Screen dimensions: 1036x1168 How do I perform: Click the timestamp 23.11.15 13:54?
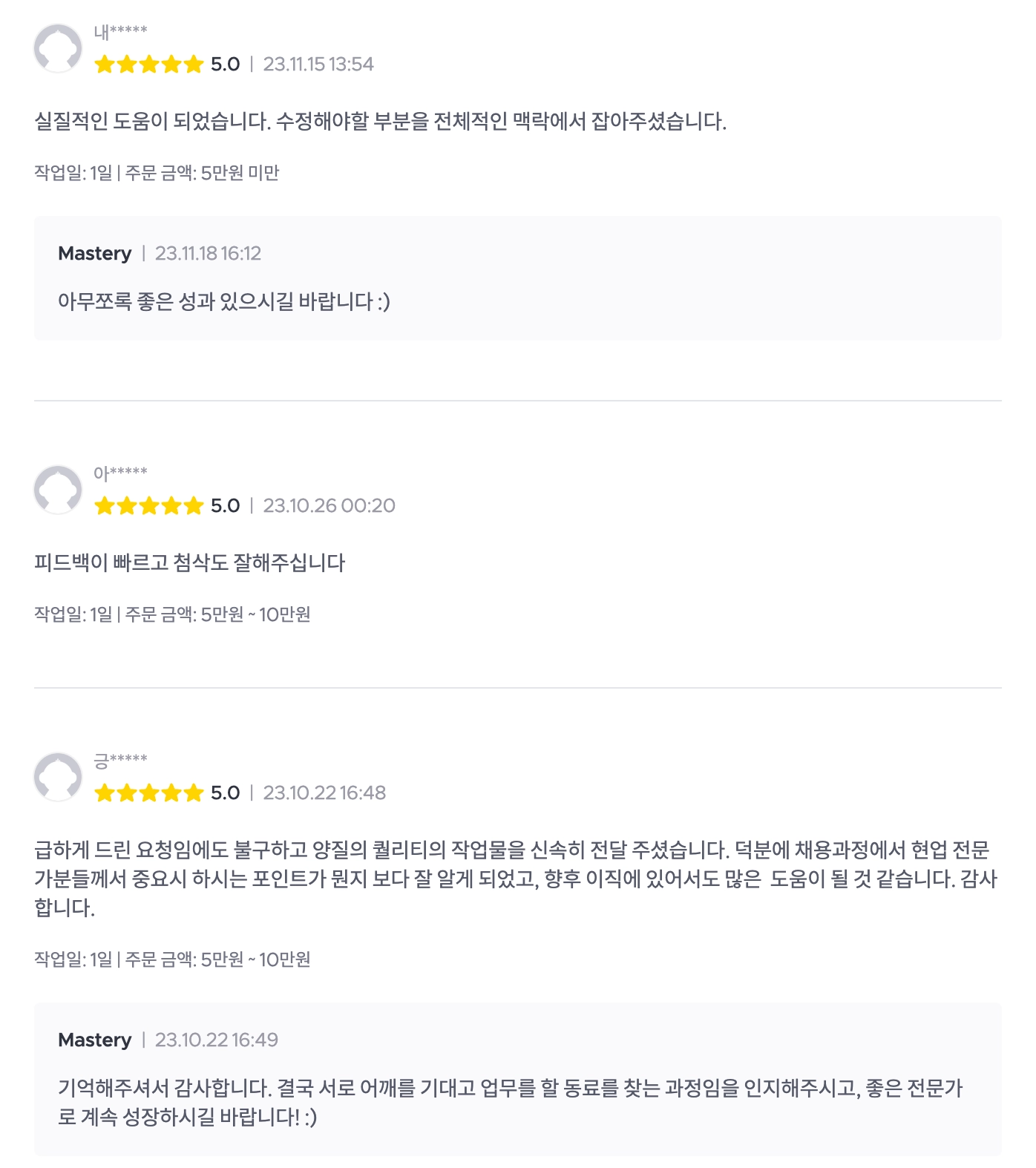pyautogui.click(x=318, y=65)
